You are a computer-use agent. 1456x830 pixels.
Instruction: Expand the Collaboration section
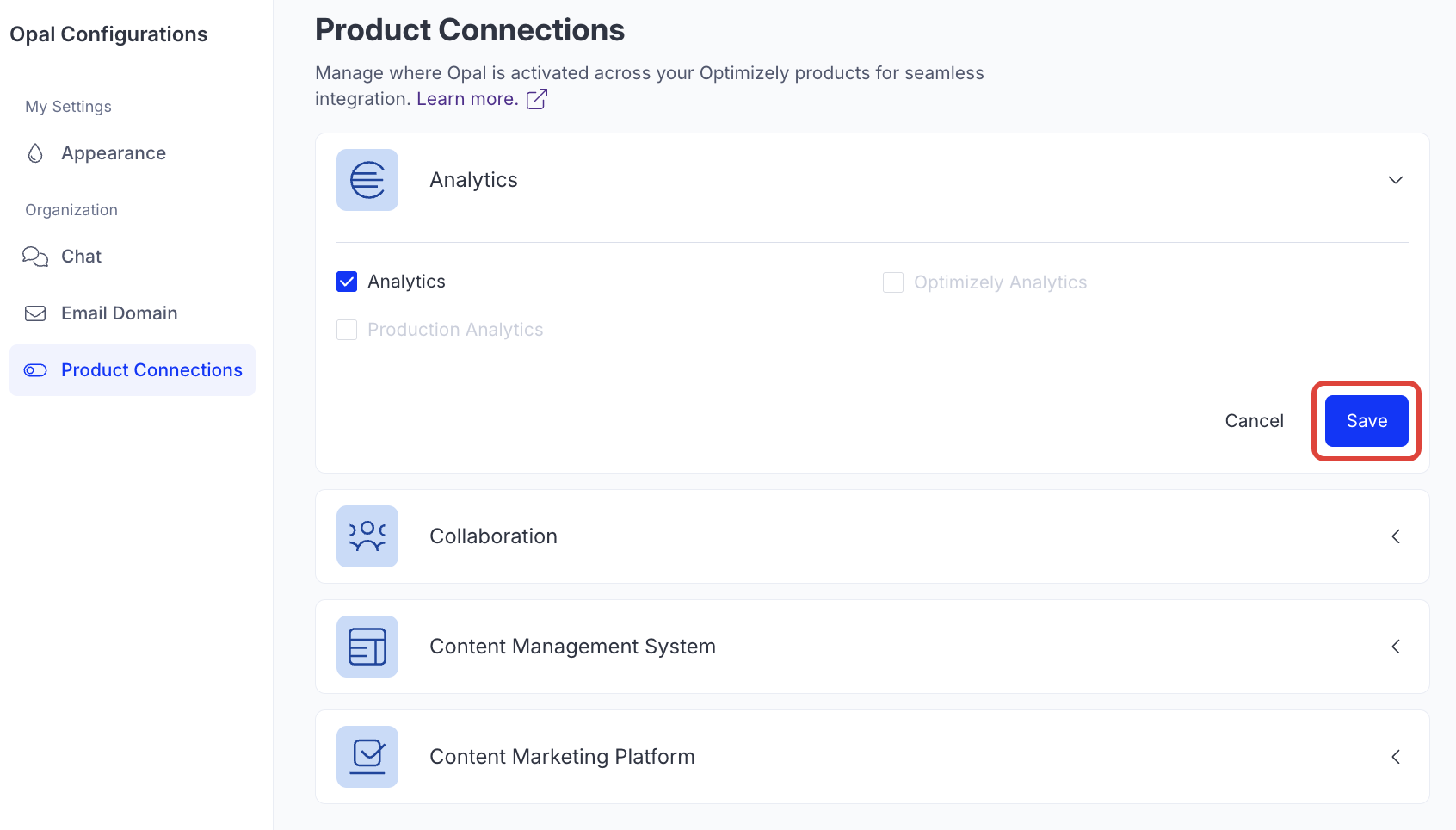(1396, 536)
